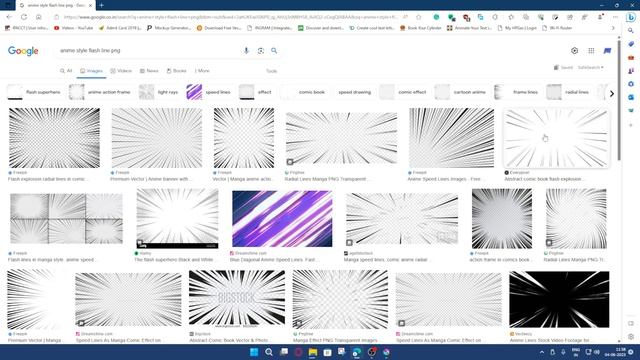Click the page vertical scrollbar
The width and height of the screenshot is (640, 360).
tap(619, 100)
